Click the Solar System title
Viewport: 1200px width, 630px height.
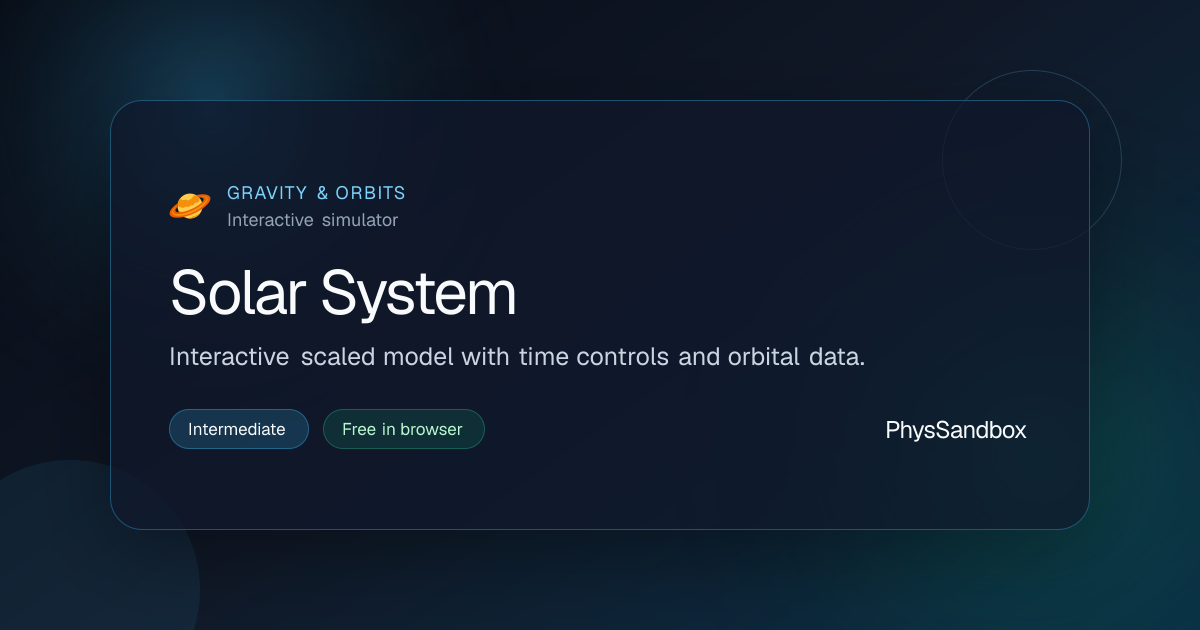click(343, 294)
